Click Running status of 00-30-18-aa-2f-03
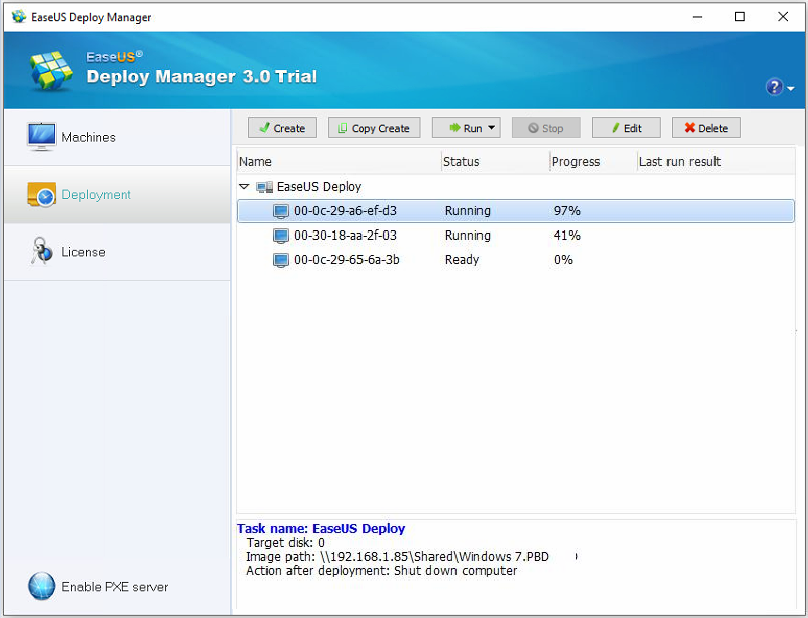Viewport: 808px width, 618px height. 467,236
